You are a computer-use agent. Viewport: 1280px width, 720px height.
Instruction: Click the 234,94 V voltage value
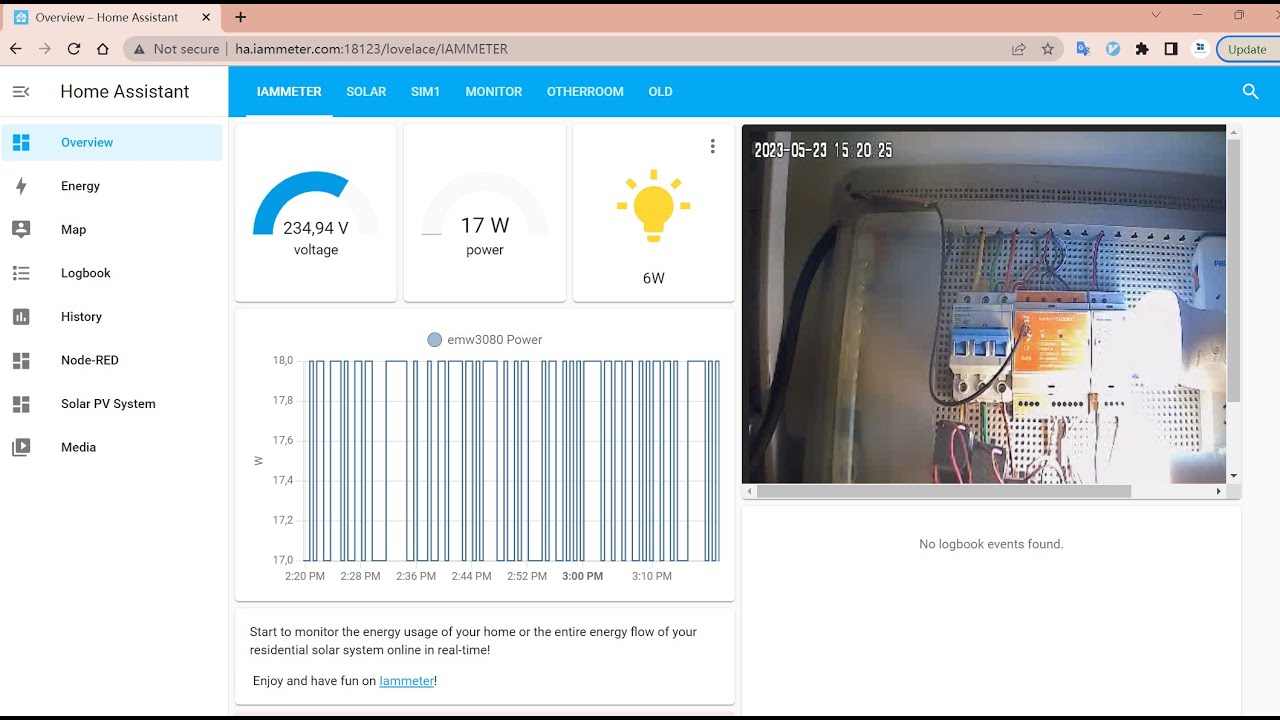316,228
